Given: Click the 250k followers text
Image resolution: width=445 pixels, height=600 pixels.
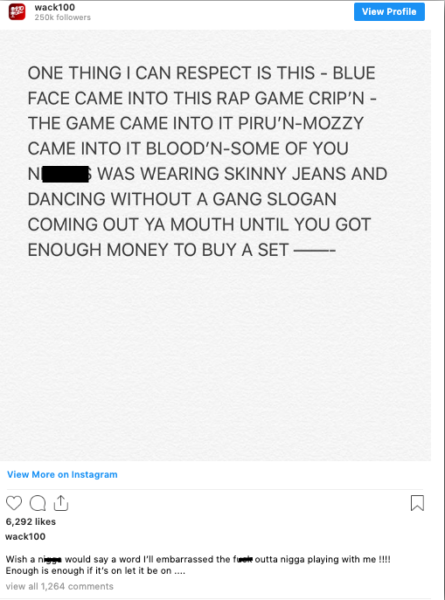Looking at the screenshot, I should (62, 17).
